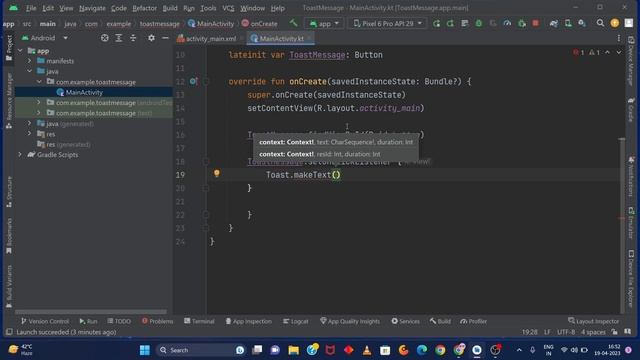640x360 pixels.
Task: Open the Problems tool window
Action: click(x=157, y=321)
